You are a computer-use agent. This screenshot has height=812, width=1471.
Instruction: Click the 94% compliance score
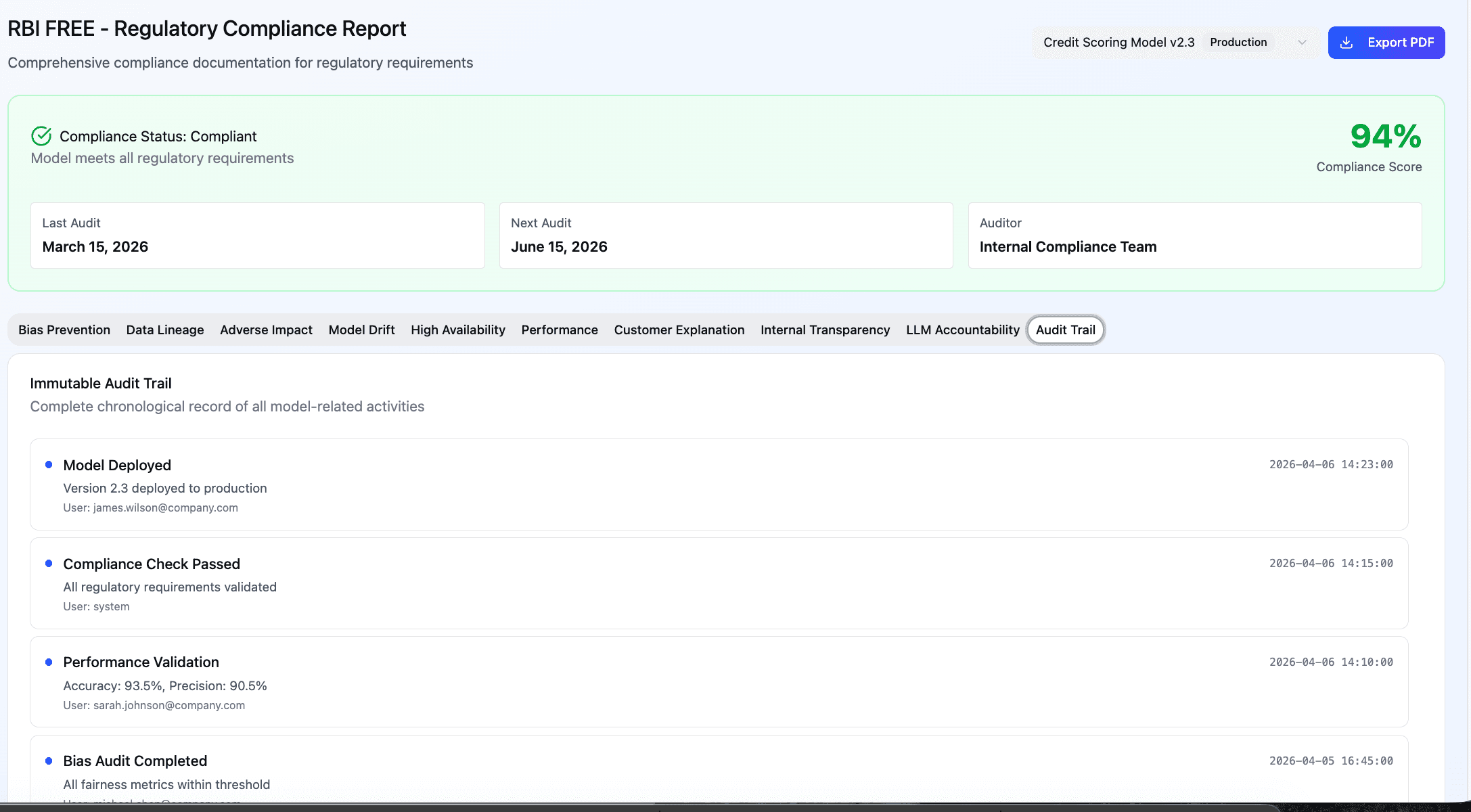coord(1386,136)
